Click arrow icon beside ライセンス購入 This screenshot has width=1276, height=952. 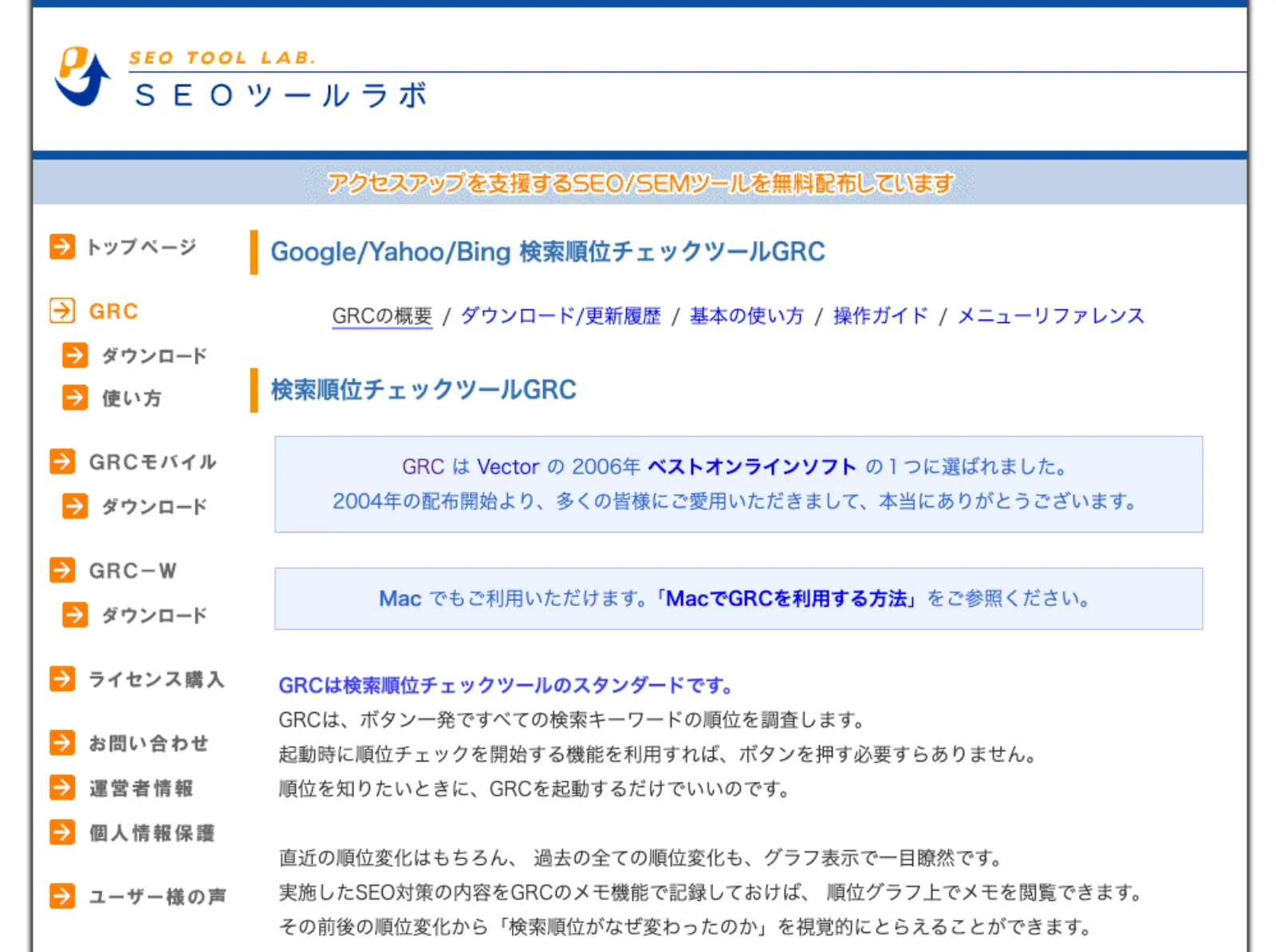point(62,679)
